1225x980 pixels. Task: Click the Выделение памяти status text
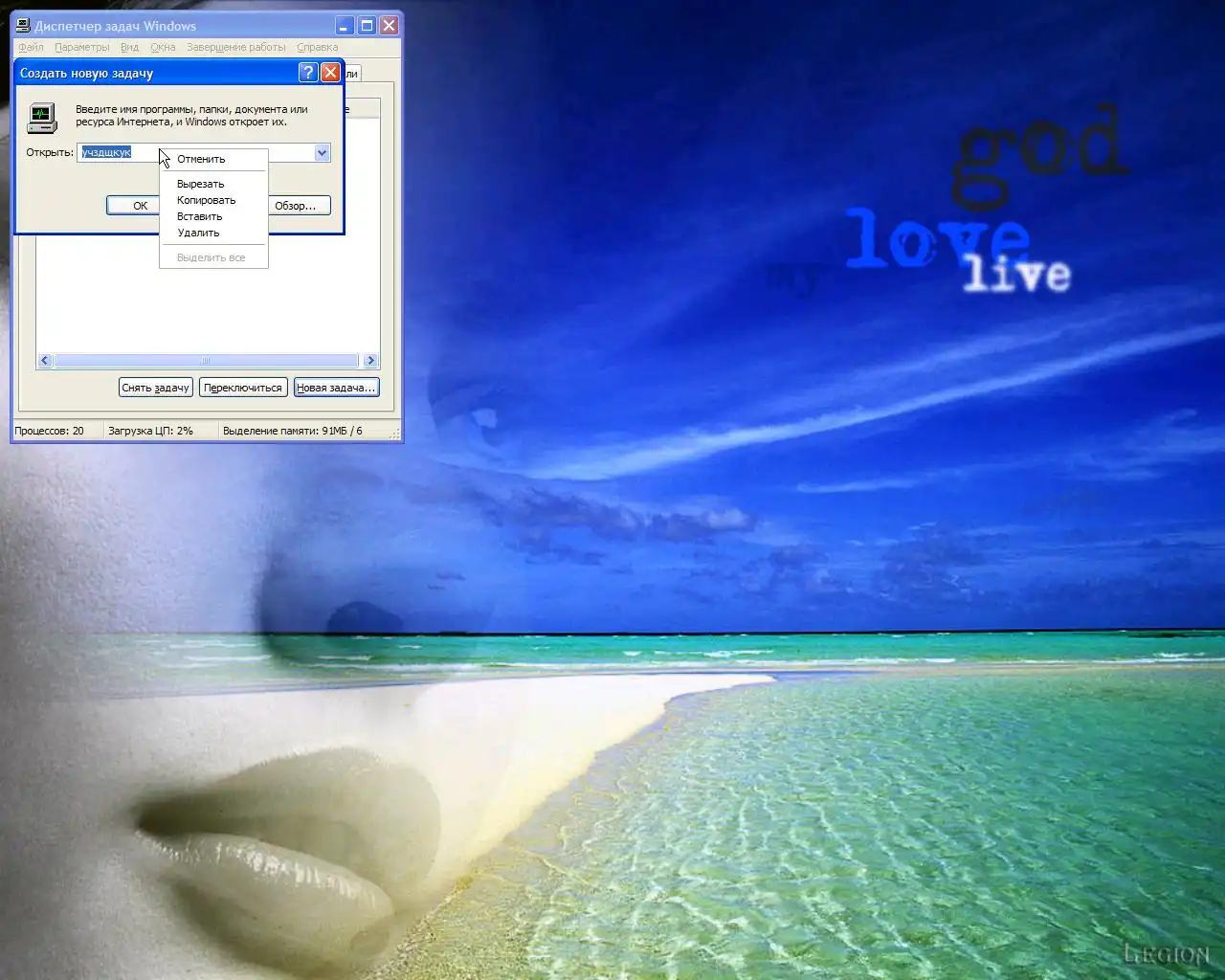coord(293,431)
